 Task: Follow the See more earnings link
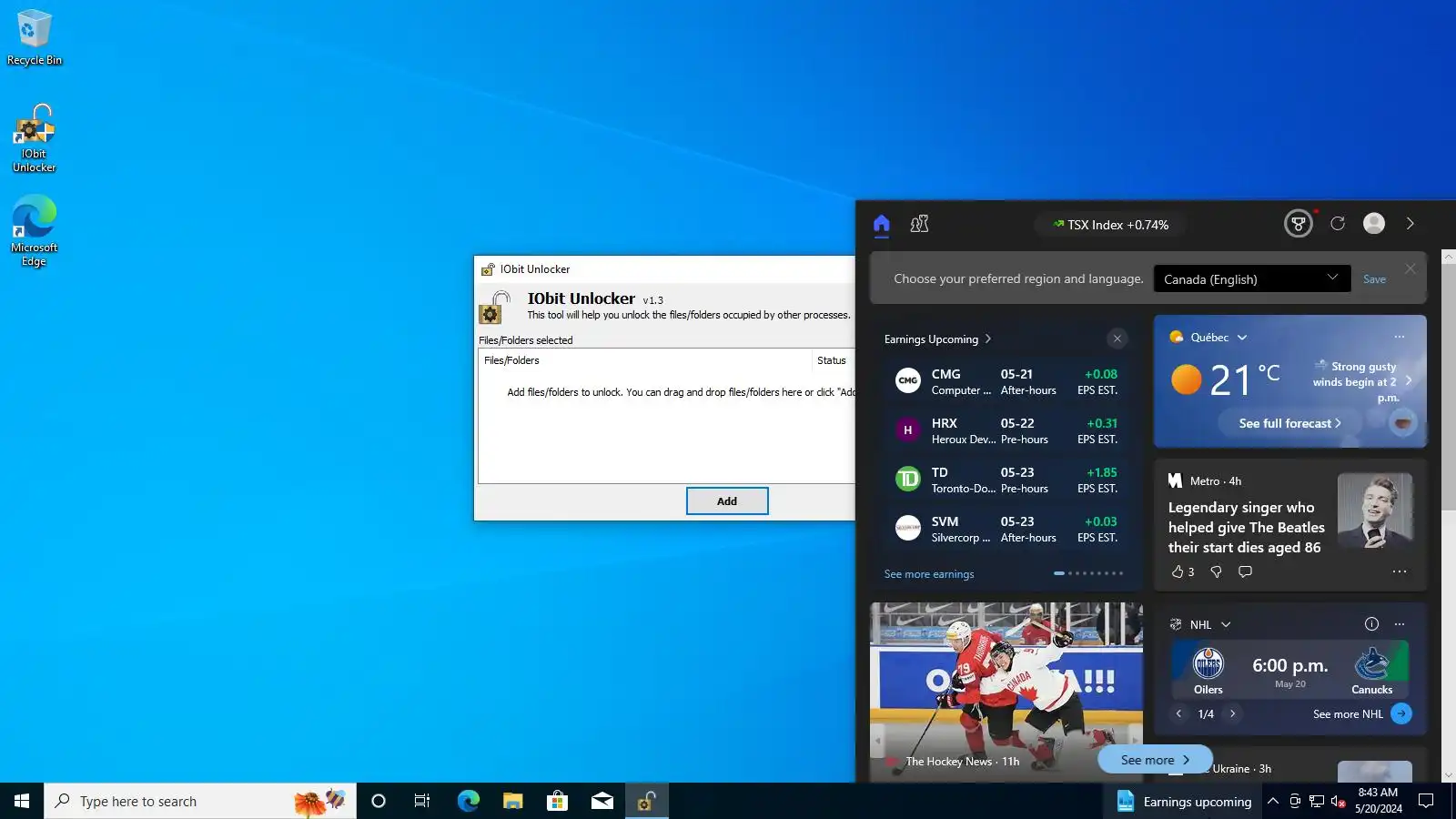[929, 574]
